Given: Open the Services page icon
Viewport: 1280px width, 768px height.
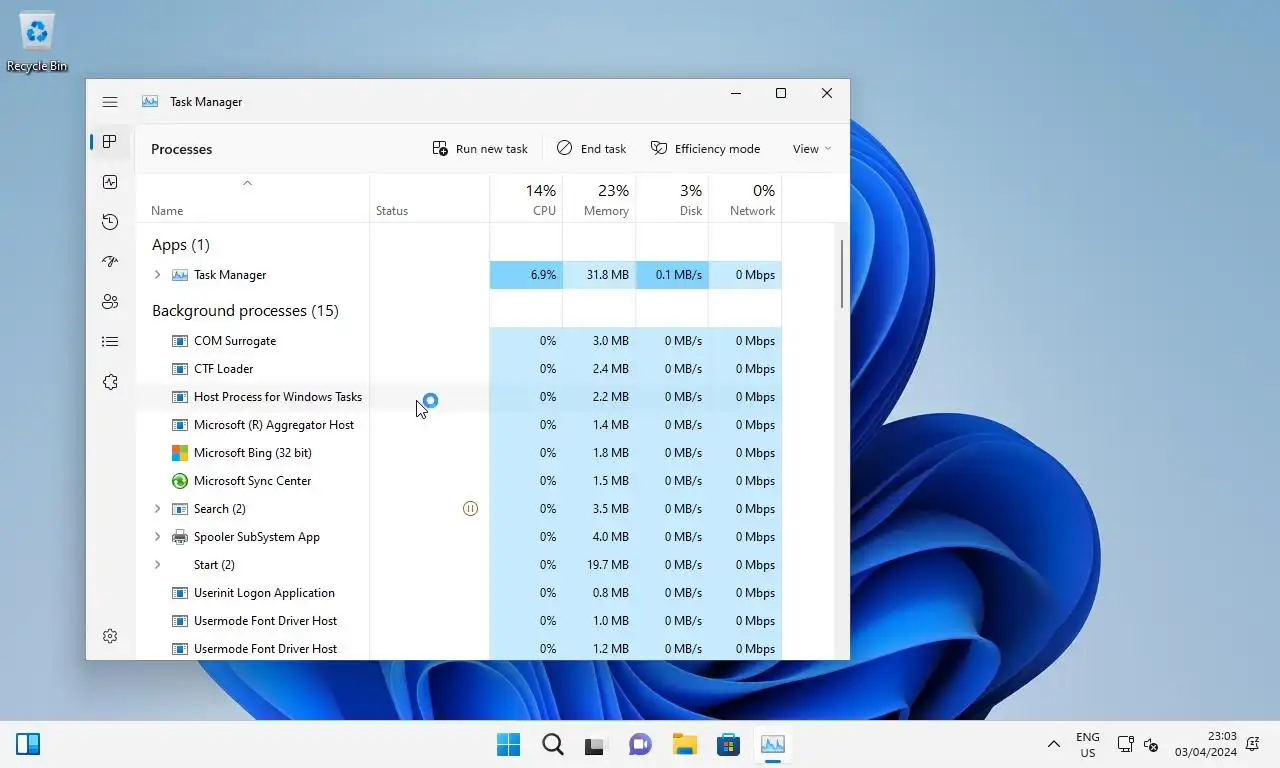Looking at the screenshot, I should point(110,382).
